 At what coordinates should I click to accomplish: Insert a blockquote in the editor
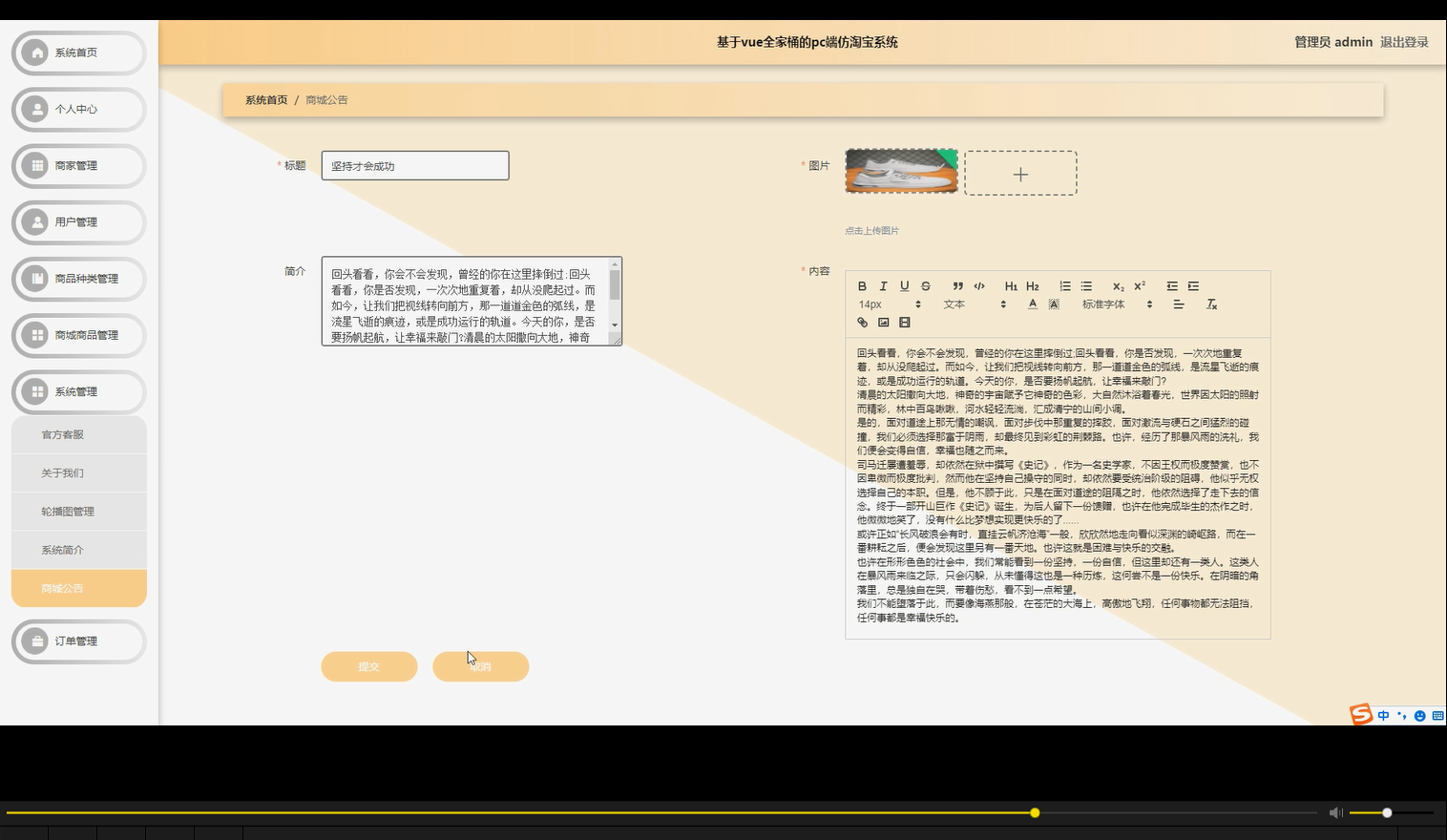click(x=958, y=286)
